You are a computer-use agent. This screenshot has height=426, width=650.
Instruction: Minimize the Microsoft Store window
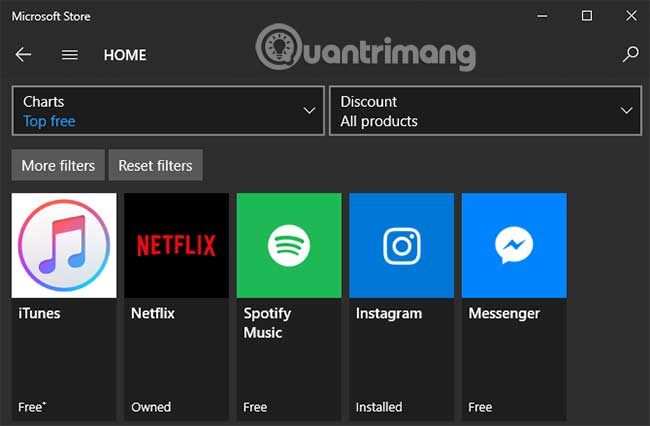542,16
